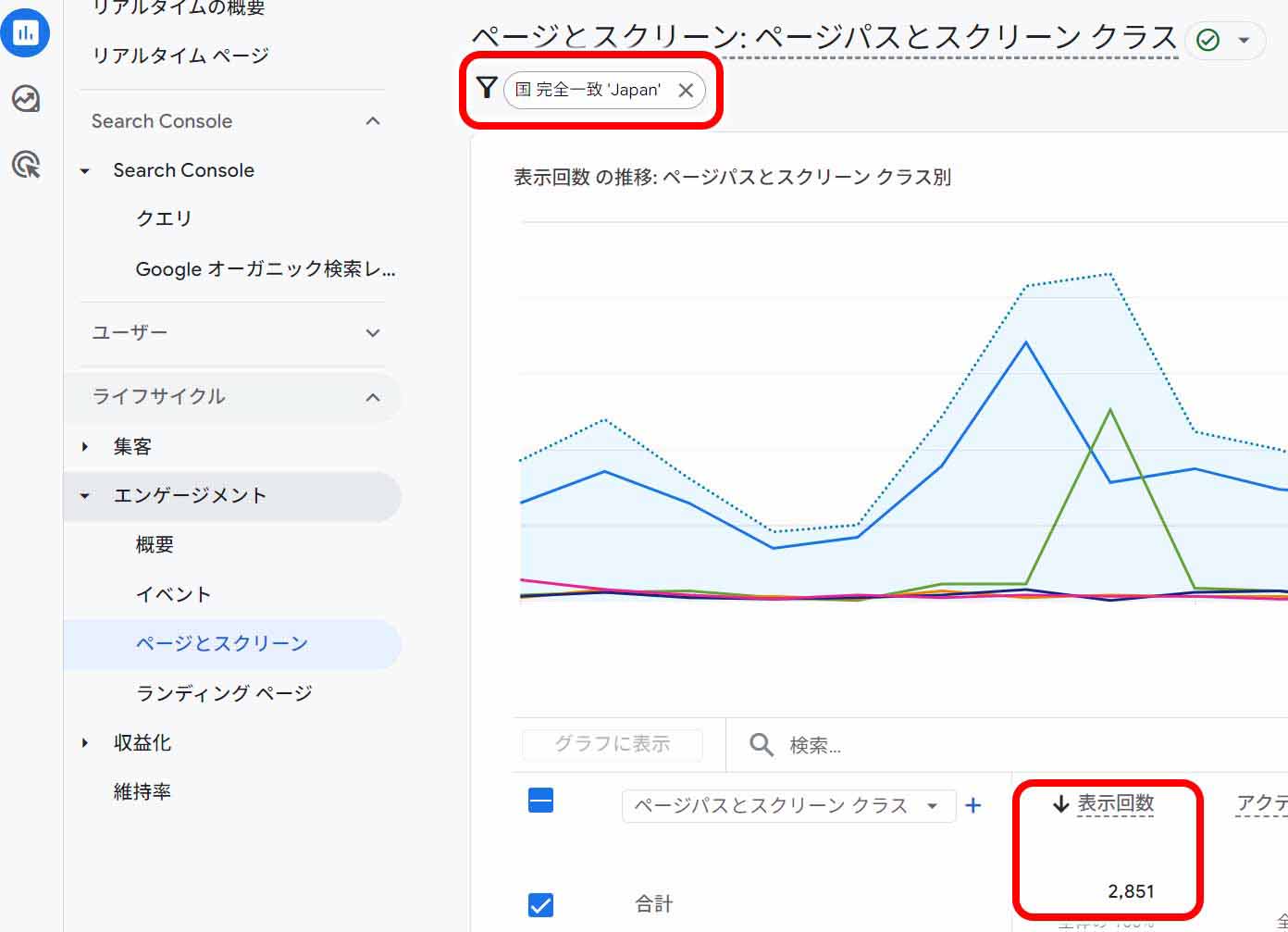Add a secondary dimension with plus icon
1288x932 pixels.
click(x=972, y=805)
